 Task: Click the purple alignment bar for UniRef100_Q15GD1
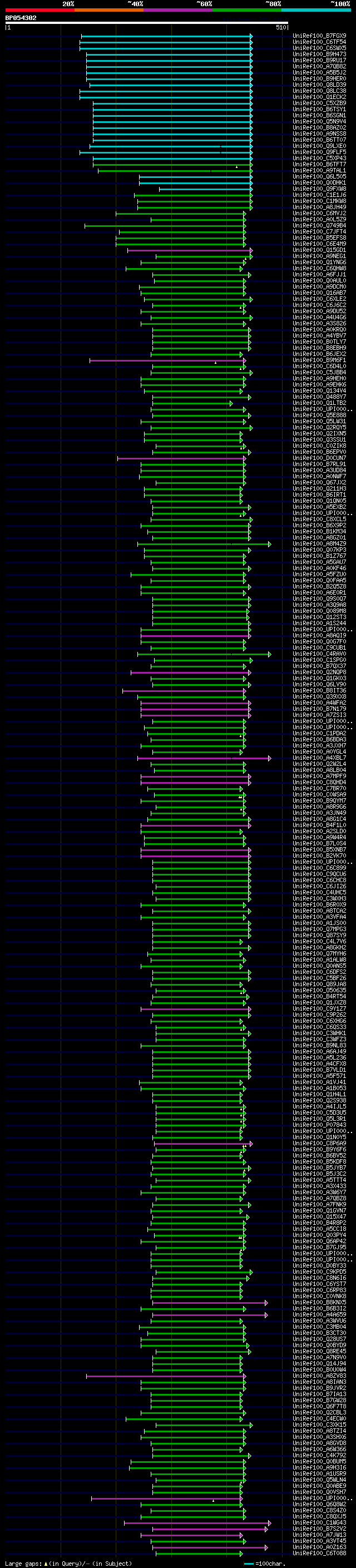point(189,250)
